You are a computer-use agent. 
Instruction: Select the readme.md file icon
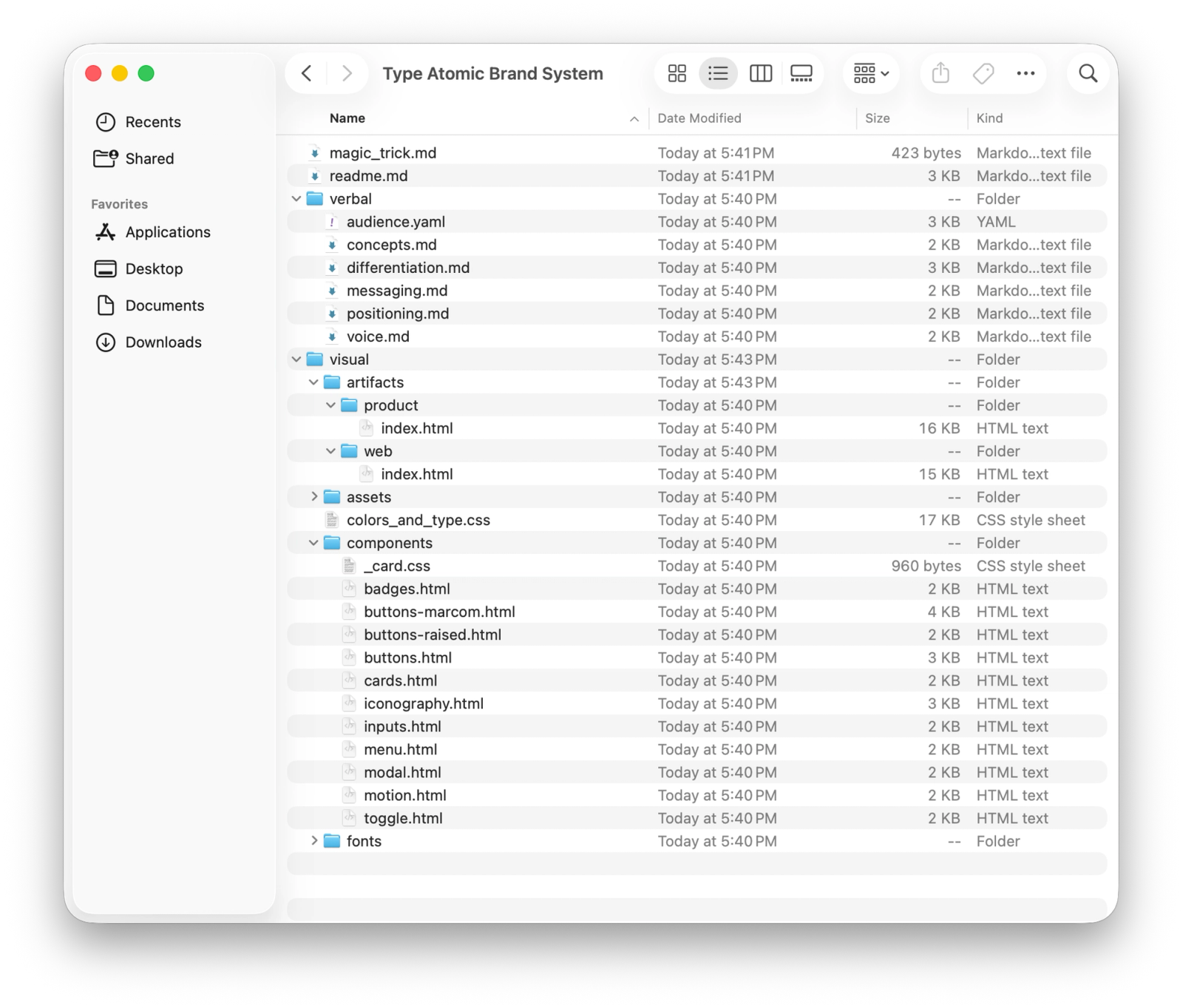(315, 176)
